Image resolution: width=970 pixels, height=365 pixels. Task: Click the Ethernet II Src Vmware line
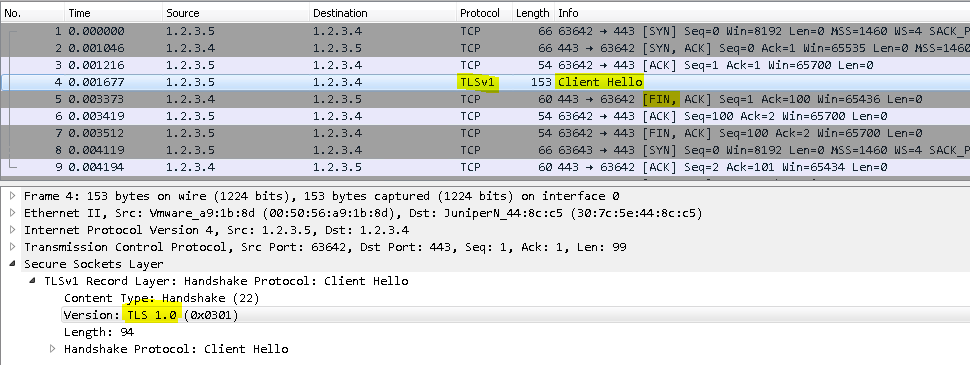pyautogui.click(x=363, y=213)
